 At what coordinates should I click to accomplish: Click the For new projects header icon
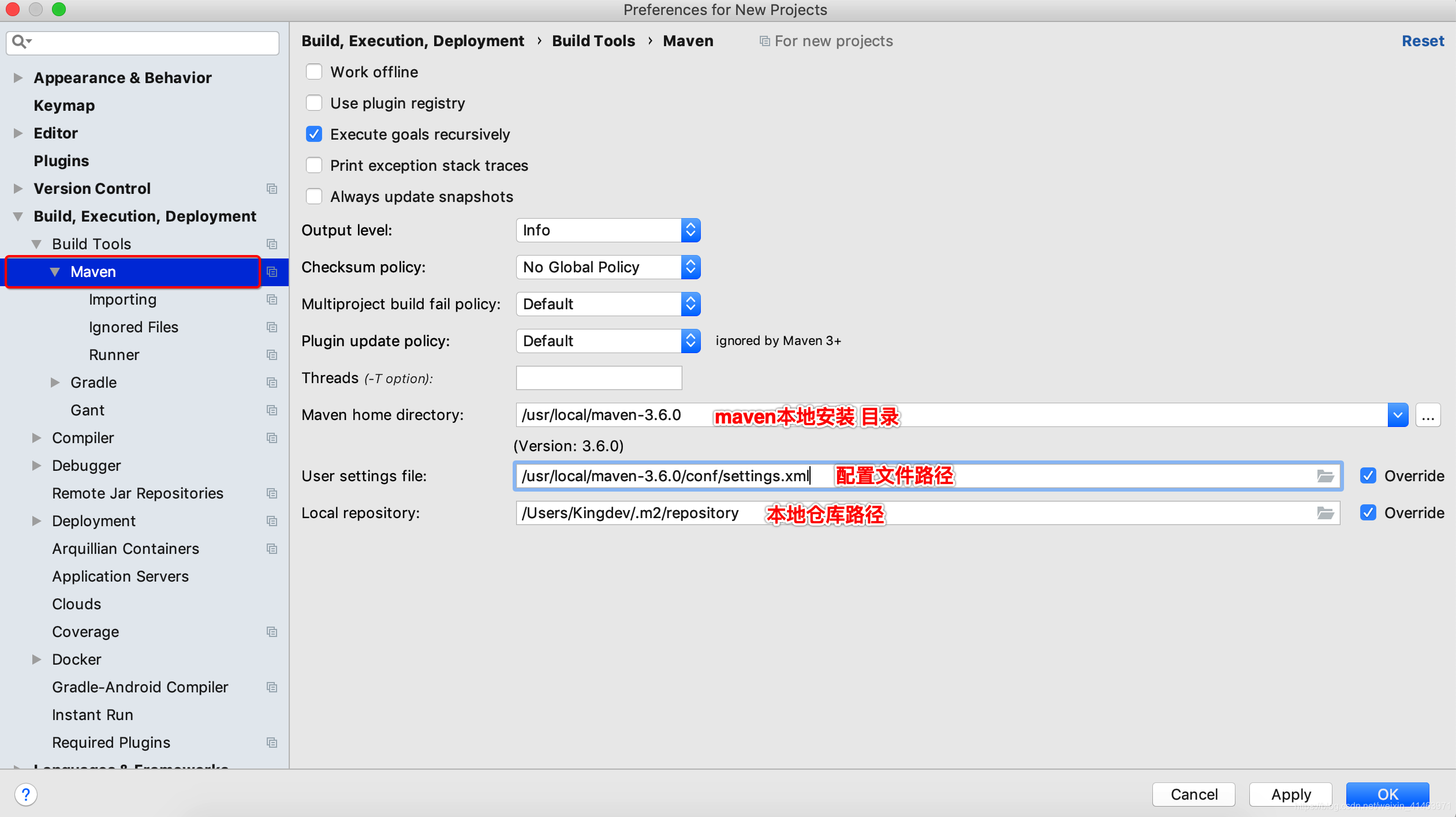coord(764,41)
